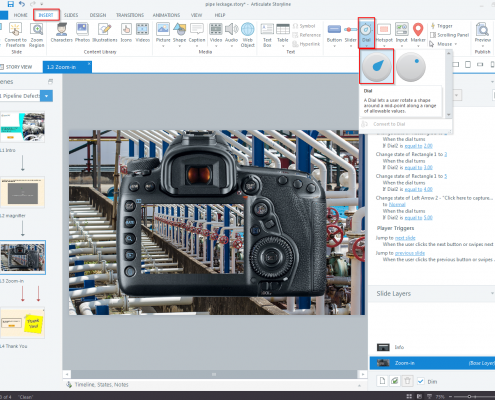Insert a Slider control
Viewport: 495px width, 400px height.
pyautogui.click(x=350, y=33)
